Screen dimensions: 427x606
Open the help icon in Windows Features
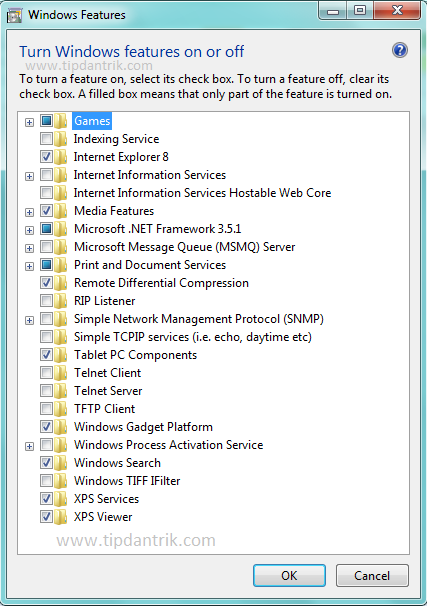point(400,50)
